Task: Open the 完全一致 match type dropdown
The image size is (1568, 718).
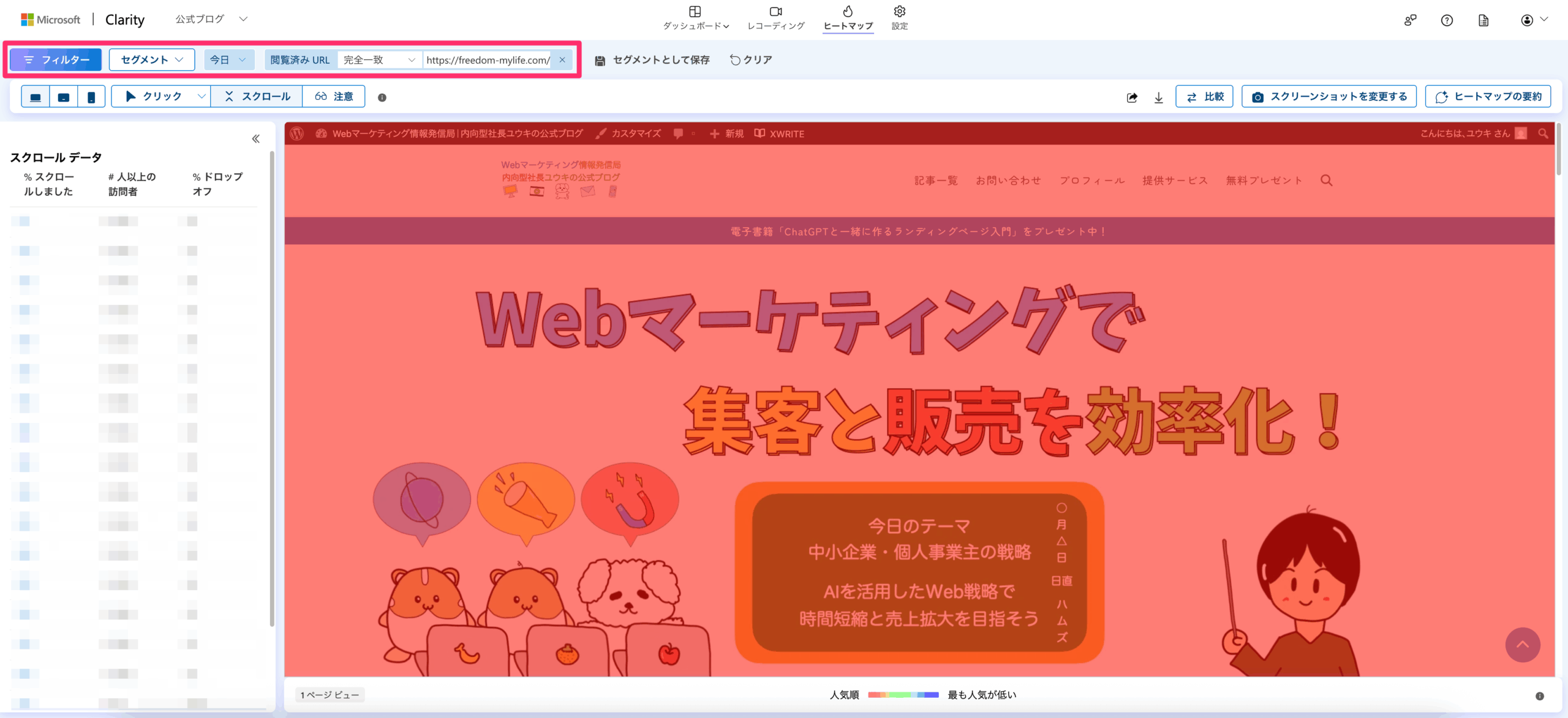Action: click(379, 59)
